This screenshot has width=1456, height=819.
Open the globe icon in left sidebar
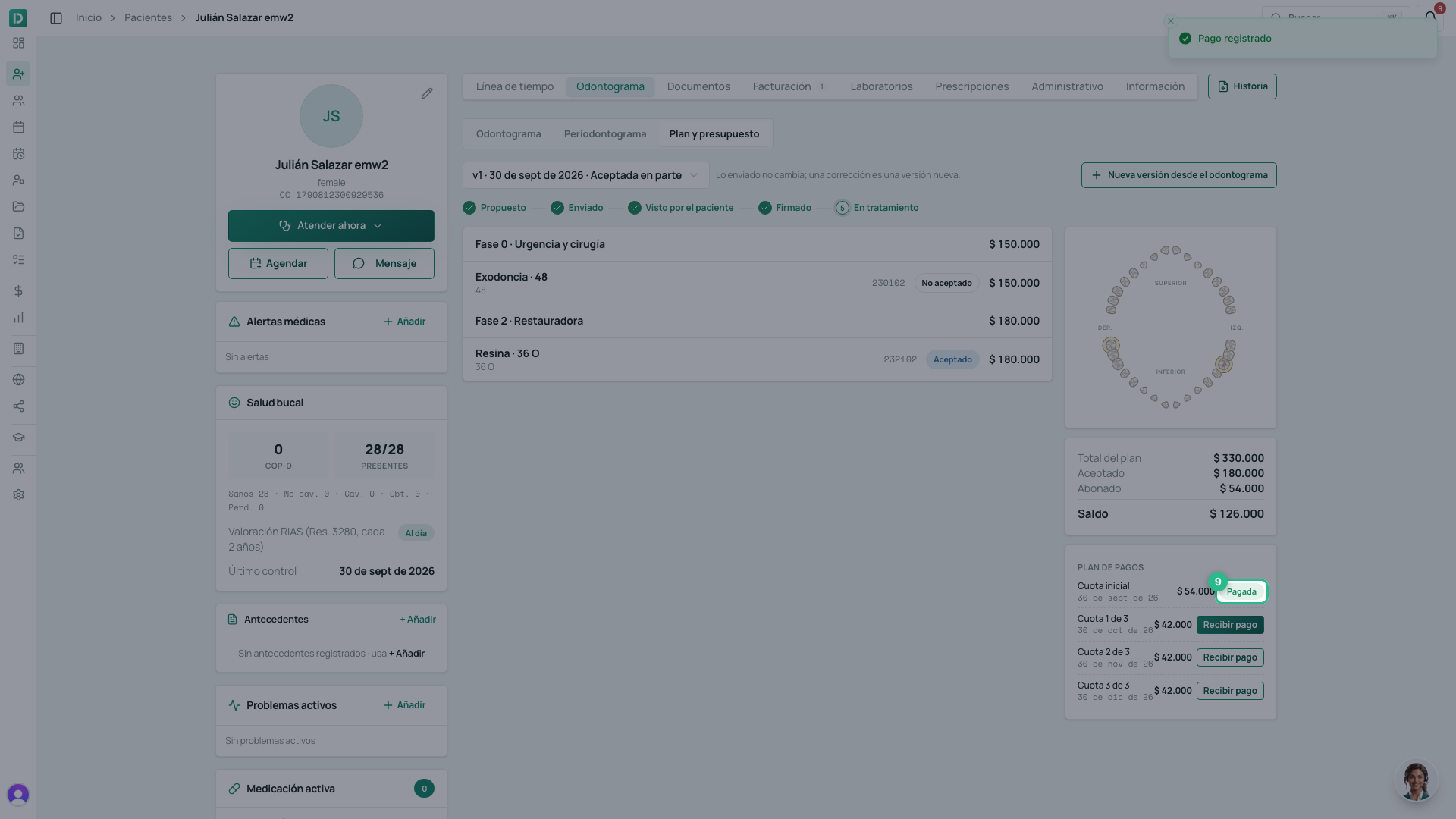coord(19,380)
